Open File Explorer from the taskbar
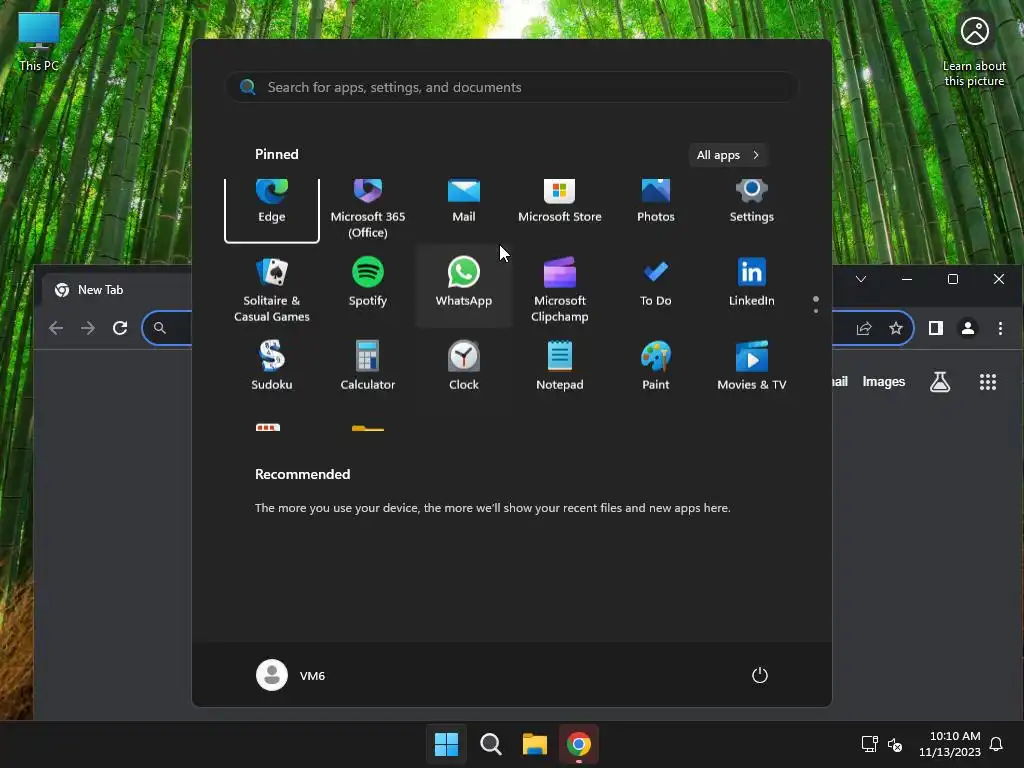The image size is (1024, 768). point(535,744)
